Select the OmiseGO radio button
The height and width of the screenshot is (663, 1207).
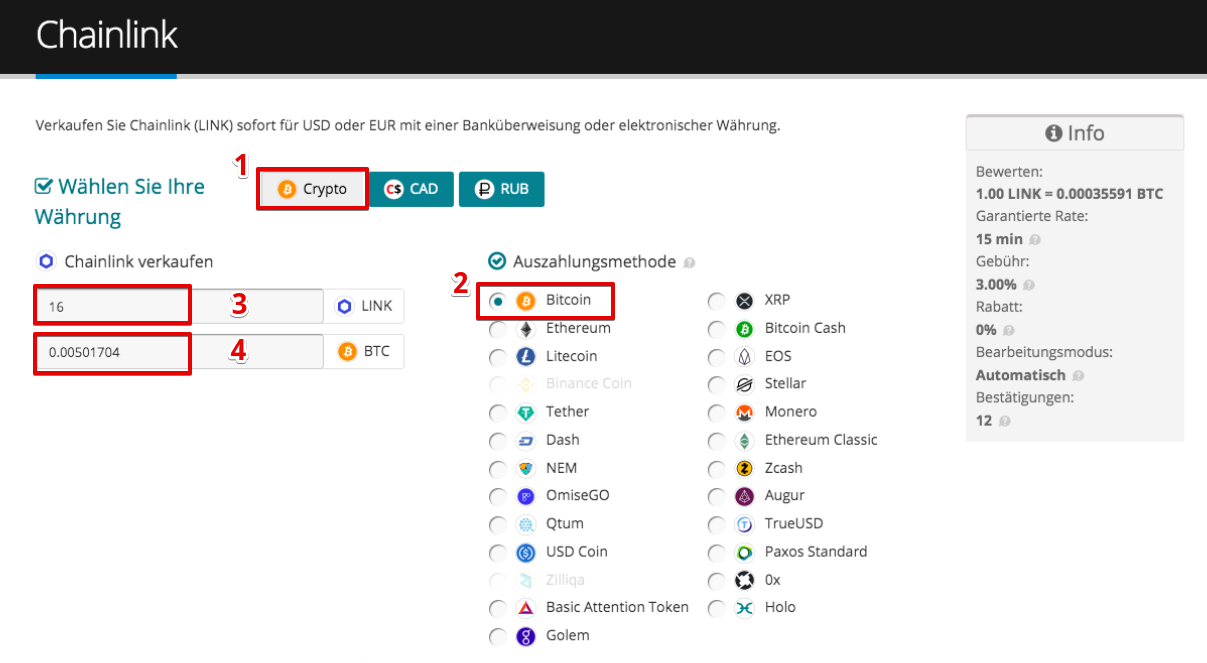tap(497, 496)
